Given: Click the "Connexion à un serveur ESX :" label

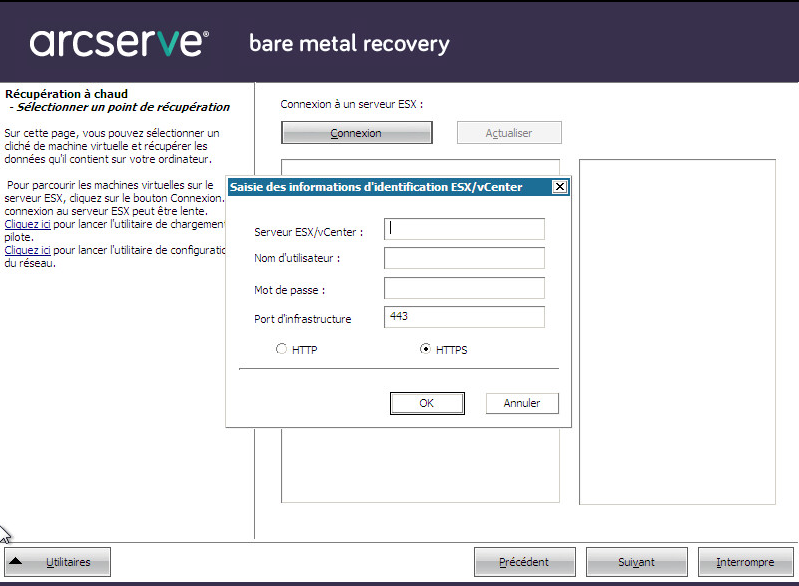Looking at the screenshot, I should tap(352, 104).
